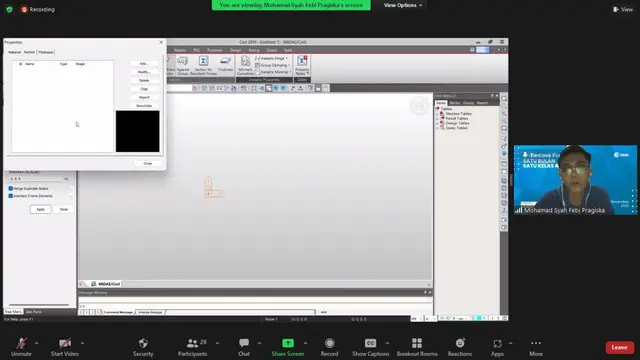The image size is (640, 360).
Task: Select the Thickness ribbon icon
Action: (x=225, y=64)
